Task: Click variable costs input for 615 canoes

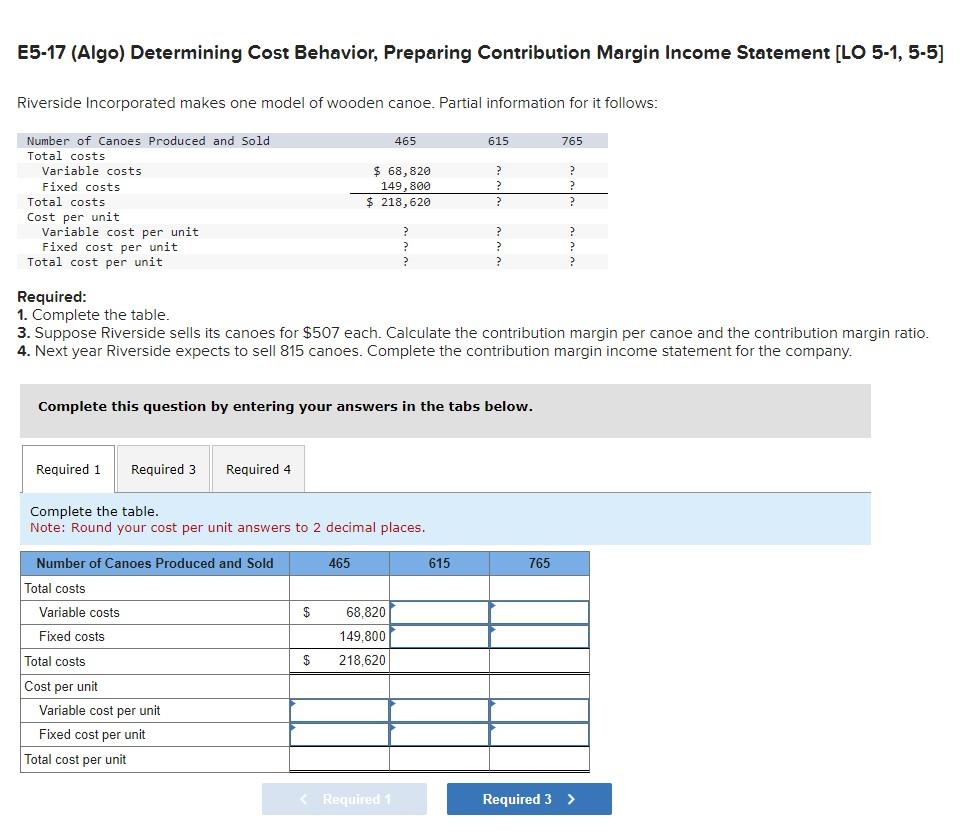Action: click(x=439, y=611)
